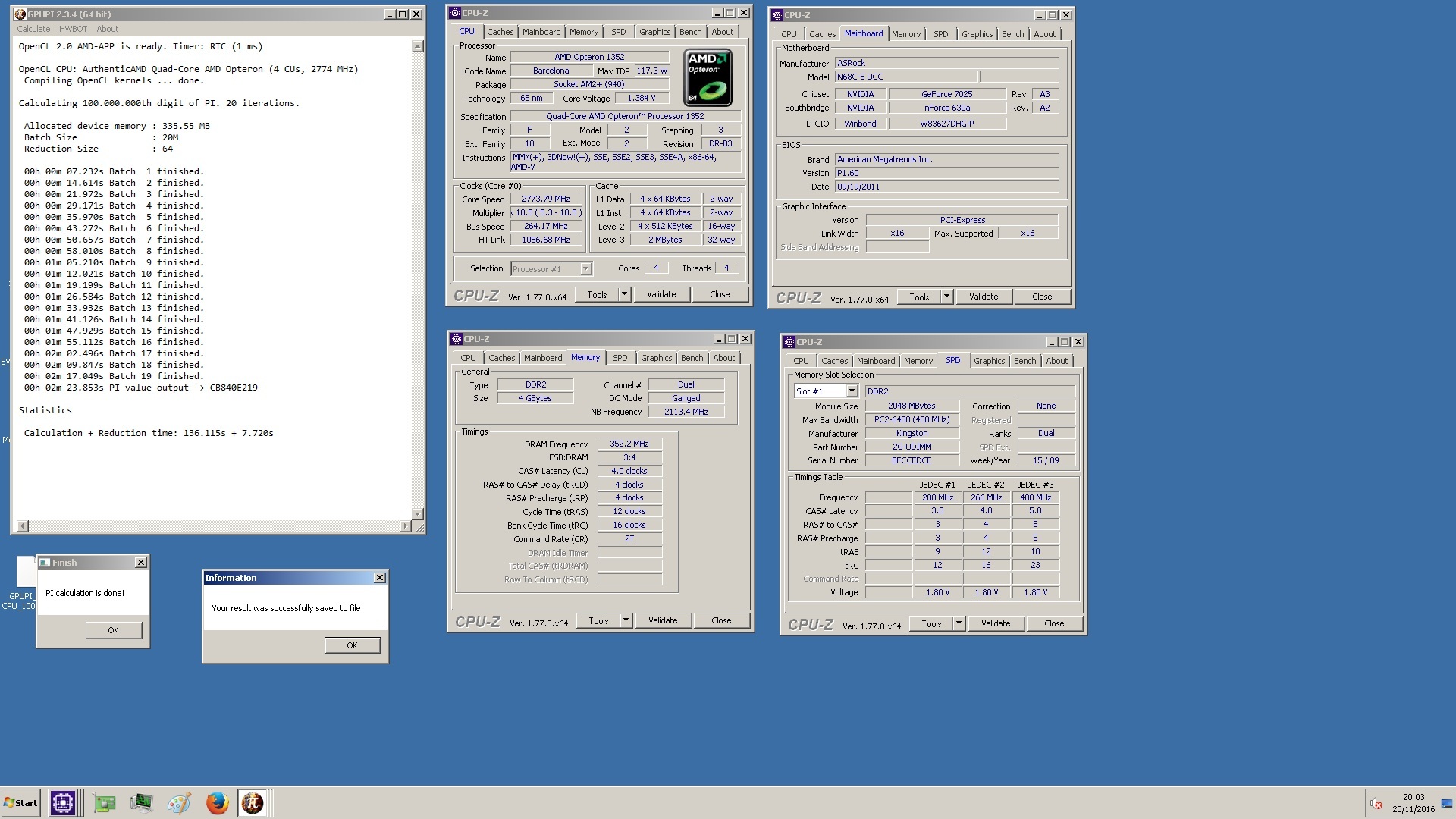1456x819 pixels.
Task: Close the Information dialog with X
Action: coord(380,578)
